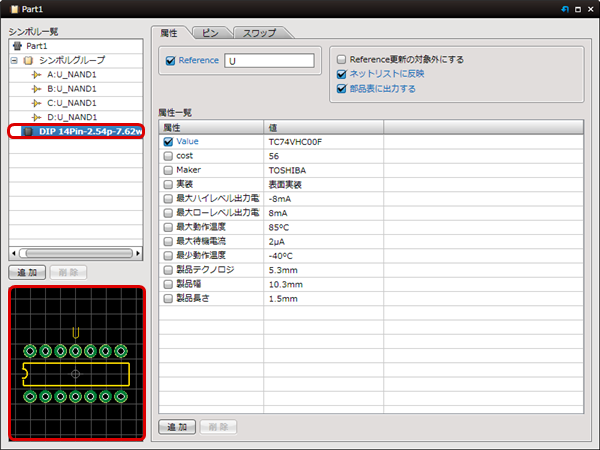Click the Reference input field

[x=269, y=61]
